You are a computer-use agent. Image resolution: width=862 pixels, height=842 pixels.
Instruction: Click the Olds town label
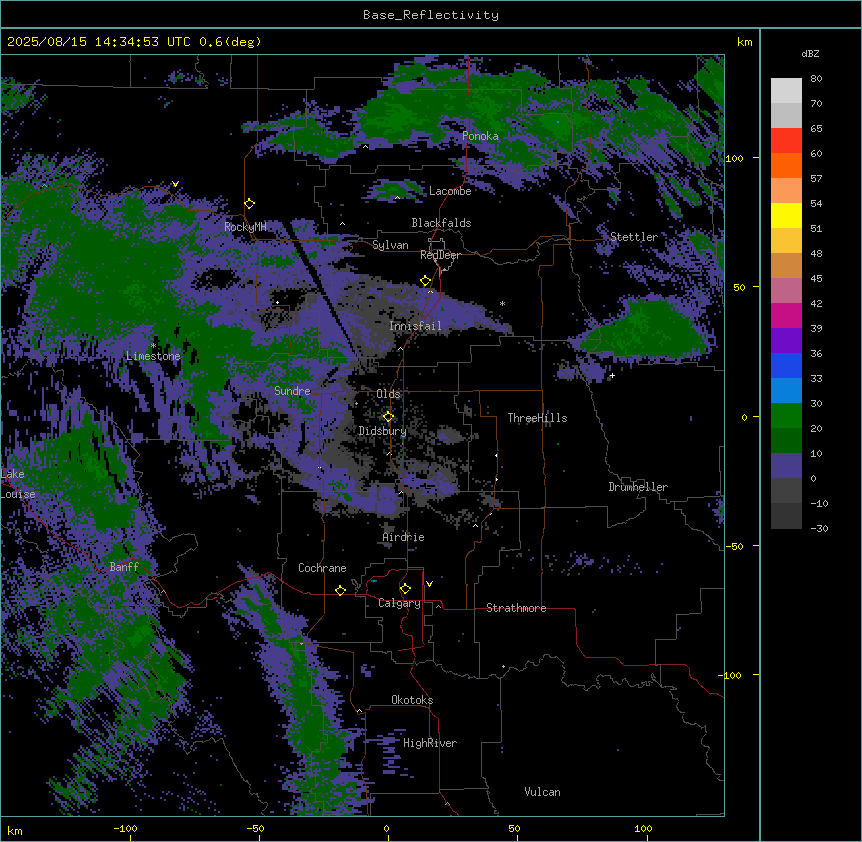tap(388, 394)
